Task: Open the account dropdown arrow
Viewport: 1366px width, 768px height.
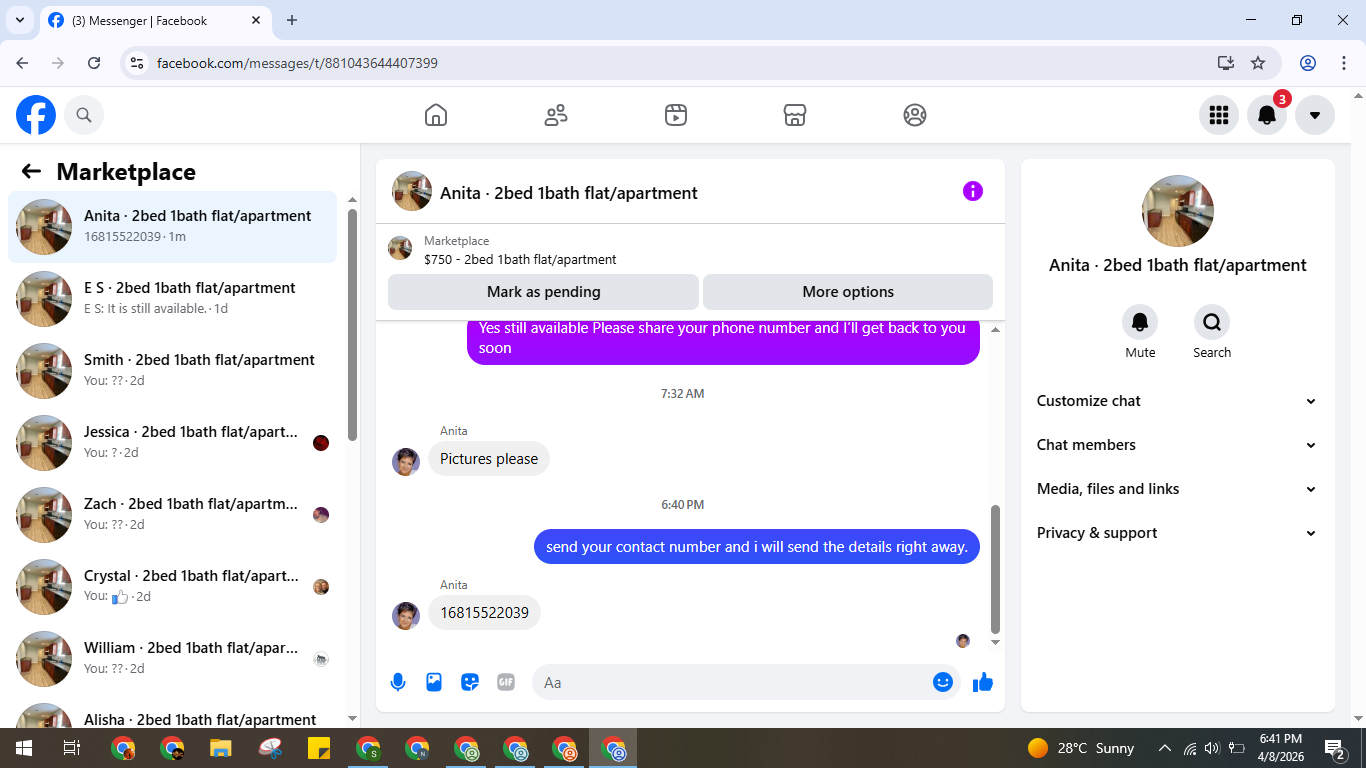Action: 1315,115
